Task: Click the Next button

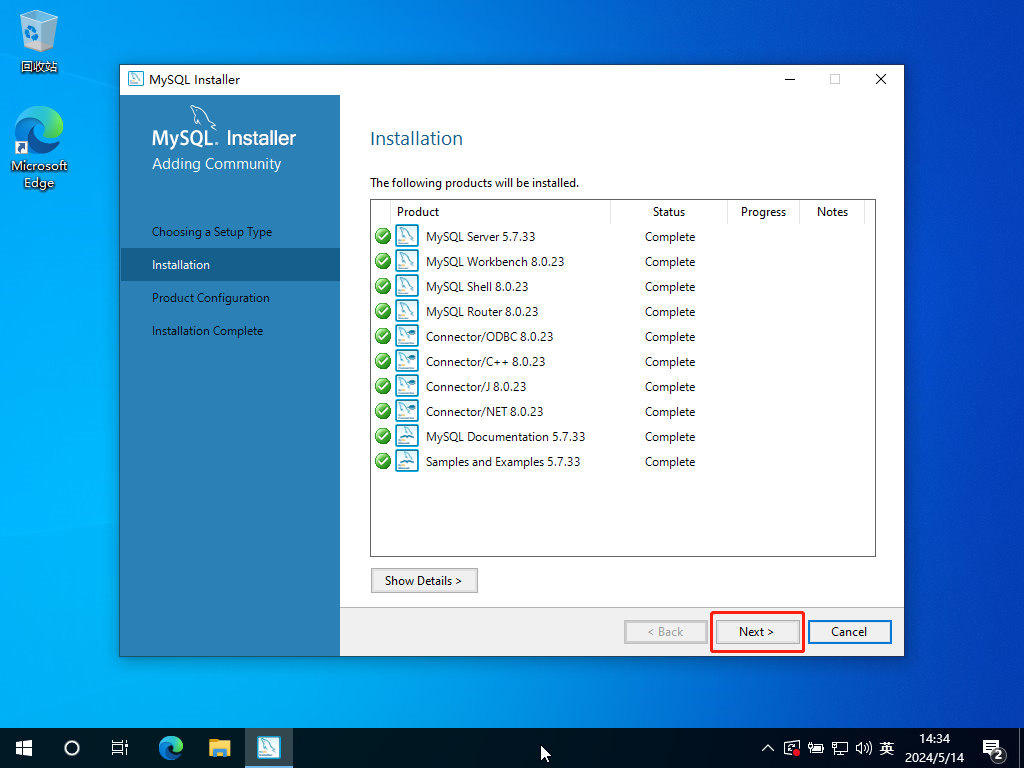Action: [756, 632]
